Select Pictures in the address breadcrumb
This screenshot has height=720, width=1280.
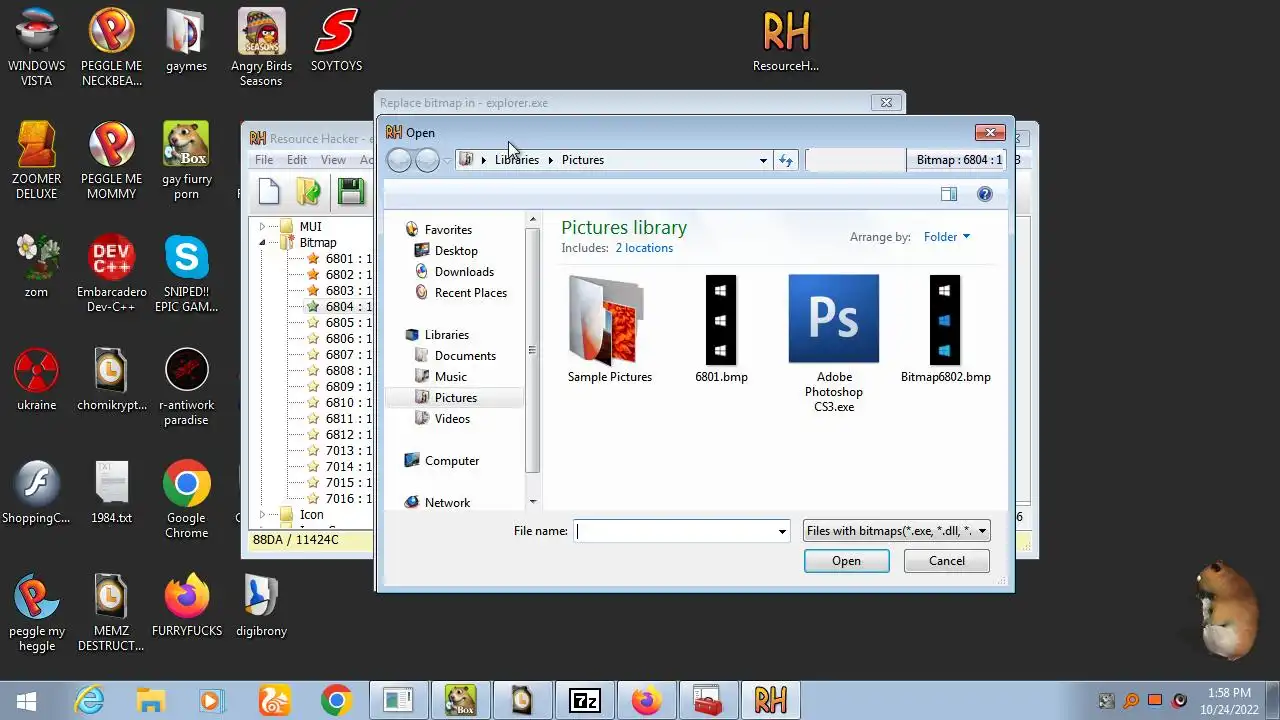583,160
